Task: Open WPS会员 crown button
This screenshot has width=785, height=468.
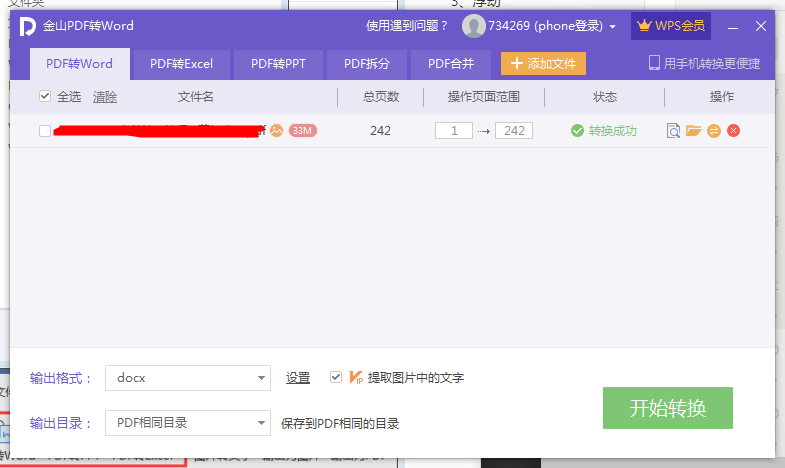Action: click(671, 26)
